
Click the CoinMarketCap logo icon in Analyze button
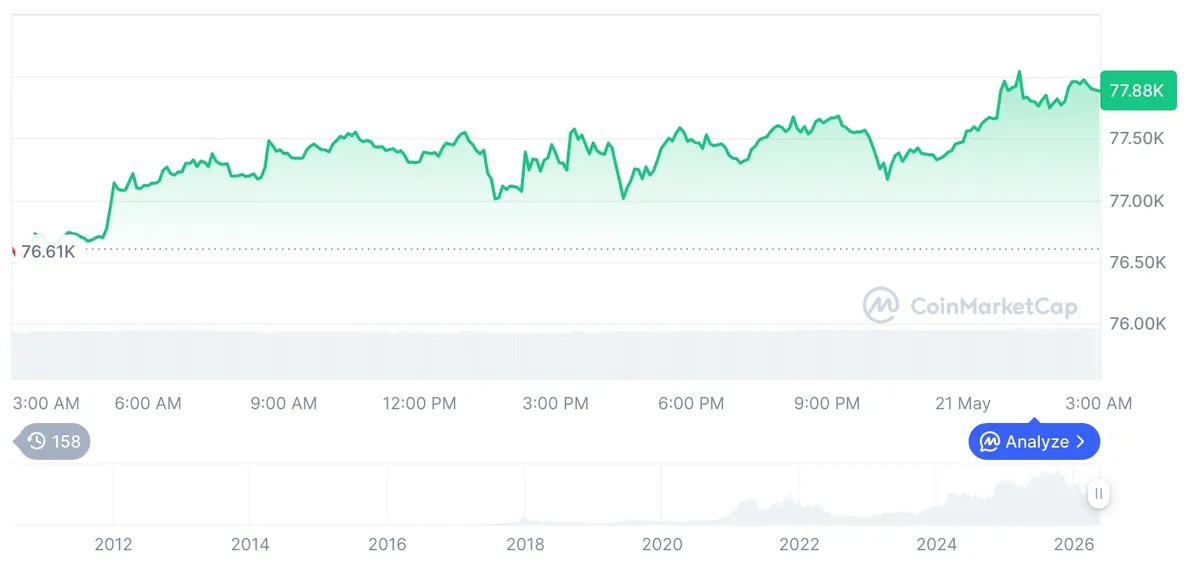tap(990, 441)
